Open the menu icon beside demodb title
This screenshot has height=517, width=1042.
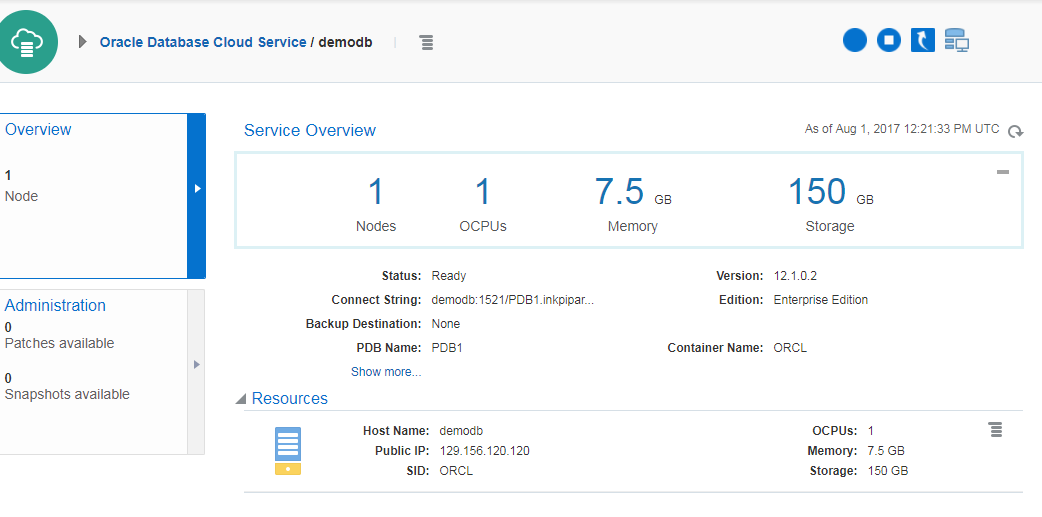(x=426, y=42)
